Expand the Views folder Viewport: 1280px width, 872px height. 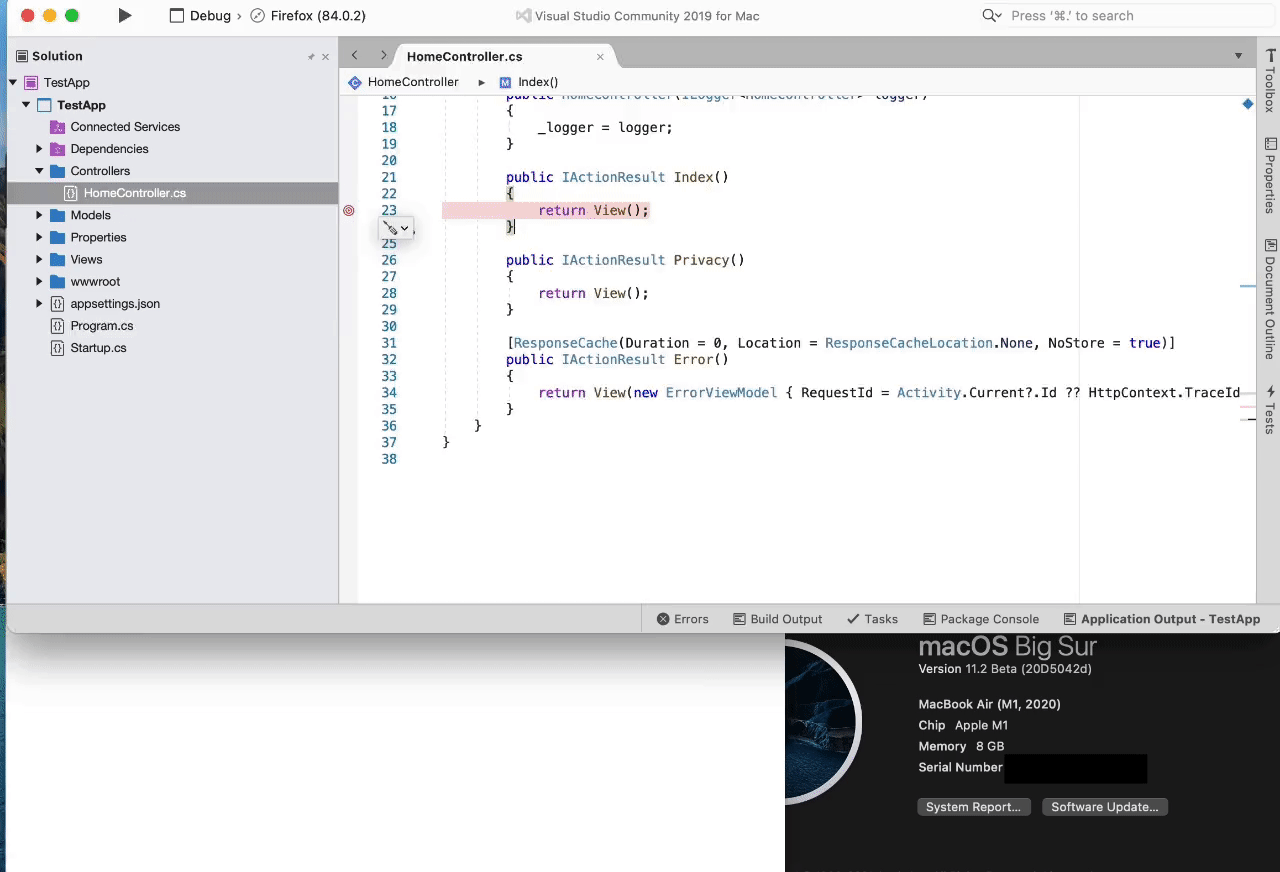pos(39,259)
